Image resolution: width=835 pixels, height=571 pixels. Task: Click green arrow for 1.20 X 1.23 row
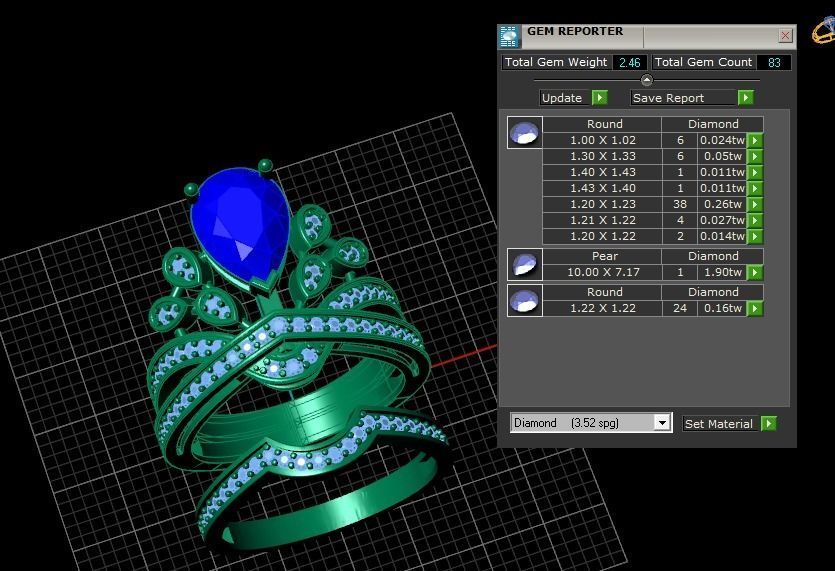tap(755, 204)
